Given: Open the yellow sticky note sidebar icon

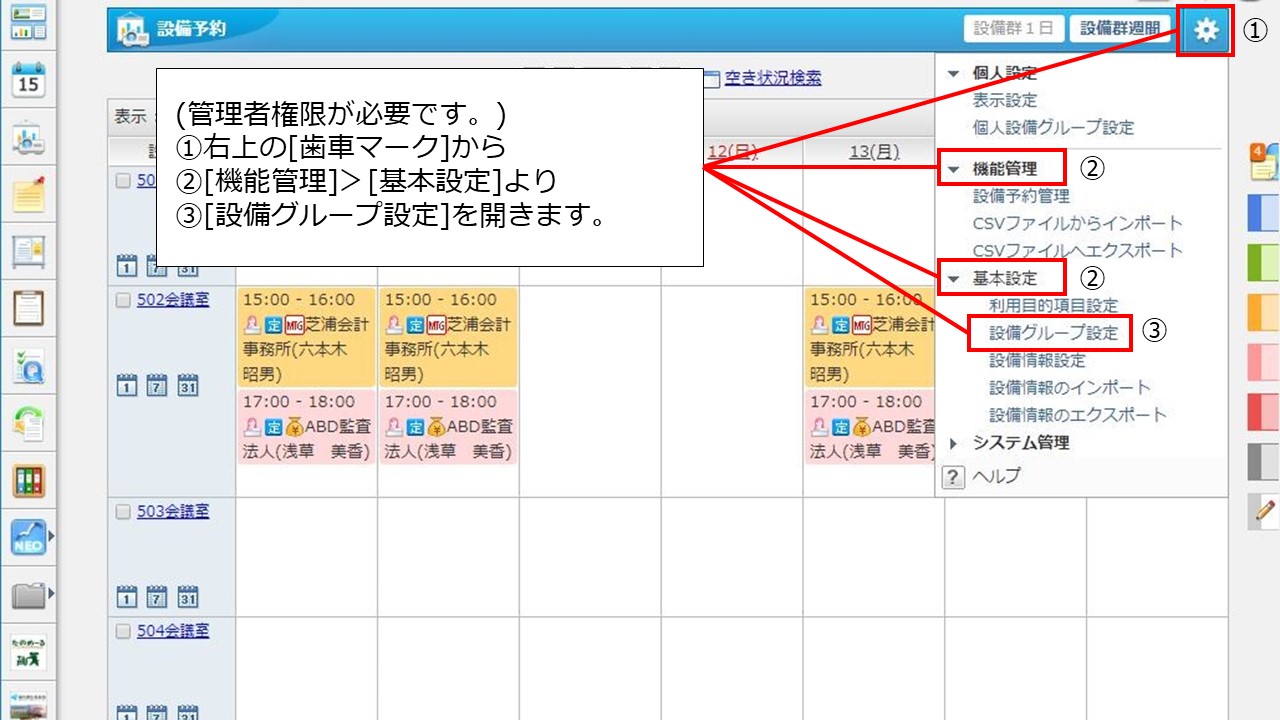Looking at the screenshot, I should pyautogui.click(x=29, y=194).
